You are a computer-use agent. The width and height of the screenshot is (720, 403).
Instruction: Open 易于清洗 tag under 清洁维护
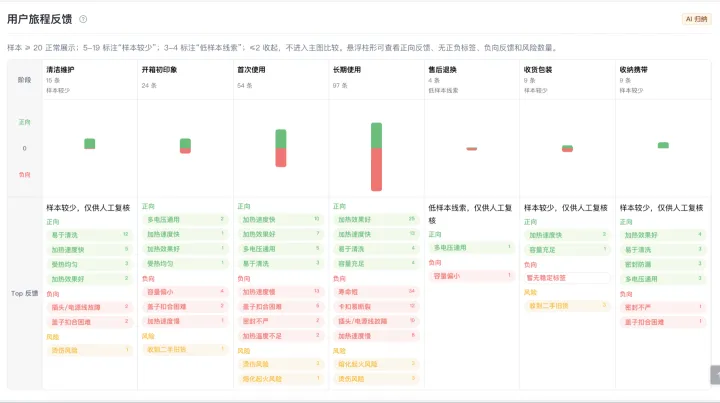(90, 235)
